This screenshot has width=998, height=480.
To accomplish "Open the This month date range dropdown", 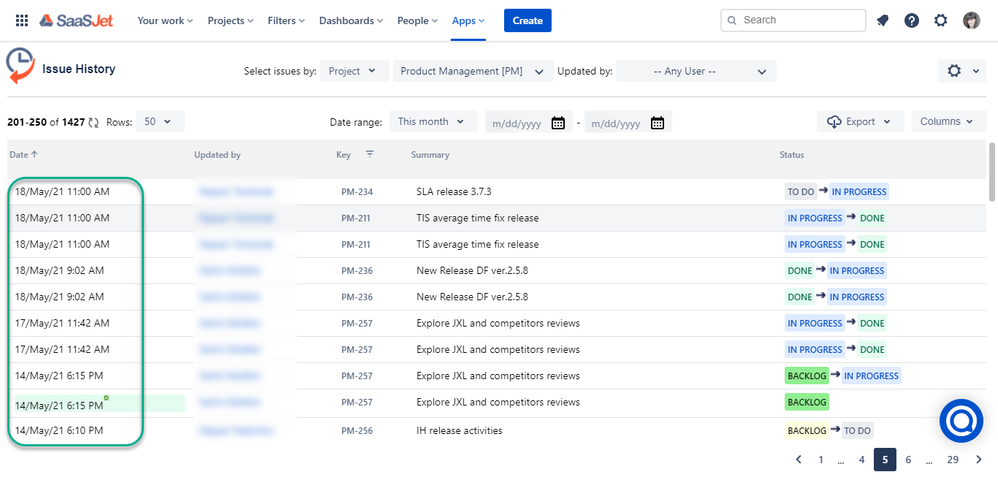I will 433,122.
